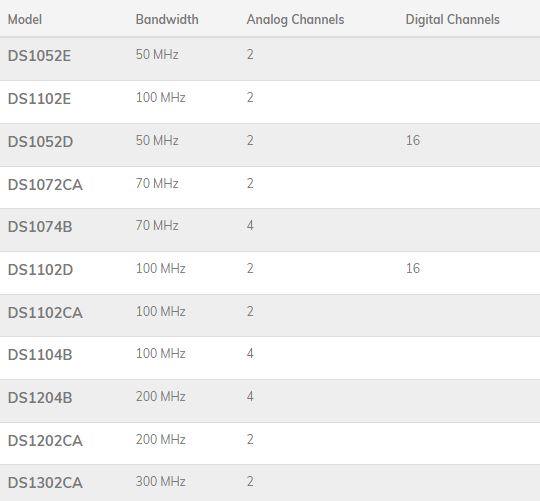Select the 300 MHz bandwidth cell
540x501 pixels.
[161, 481]
